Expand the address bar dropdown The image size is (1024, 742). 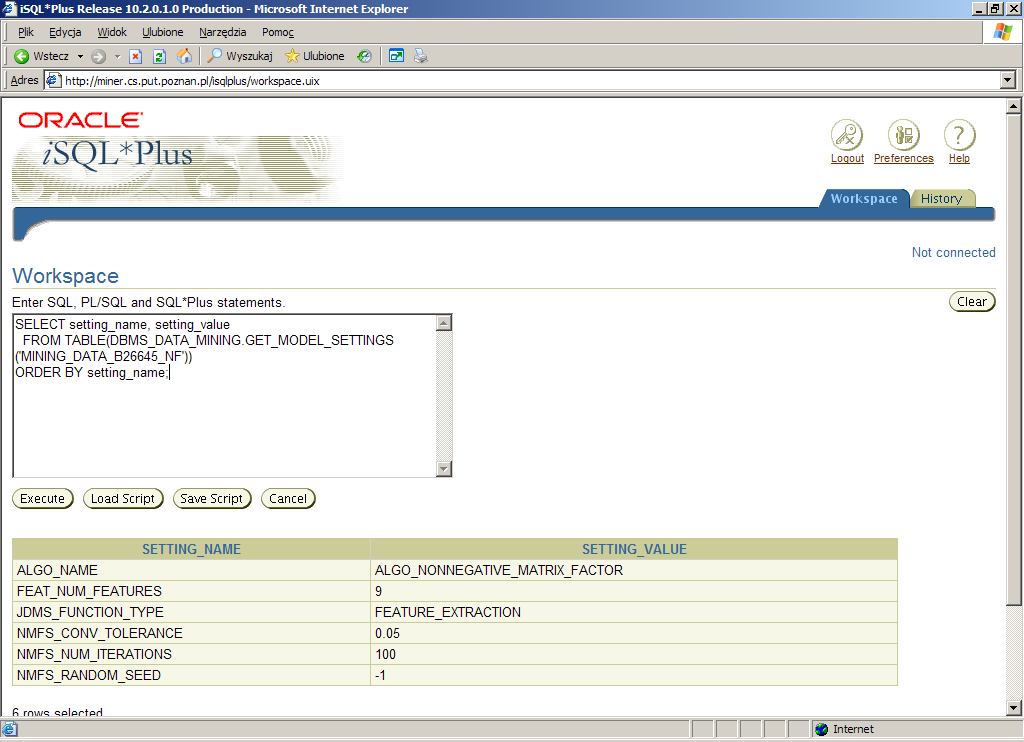coord(1008,80)
